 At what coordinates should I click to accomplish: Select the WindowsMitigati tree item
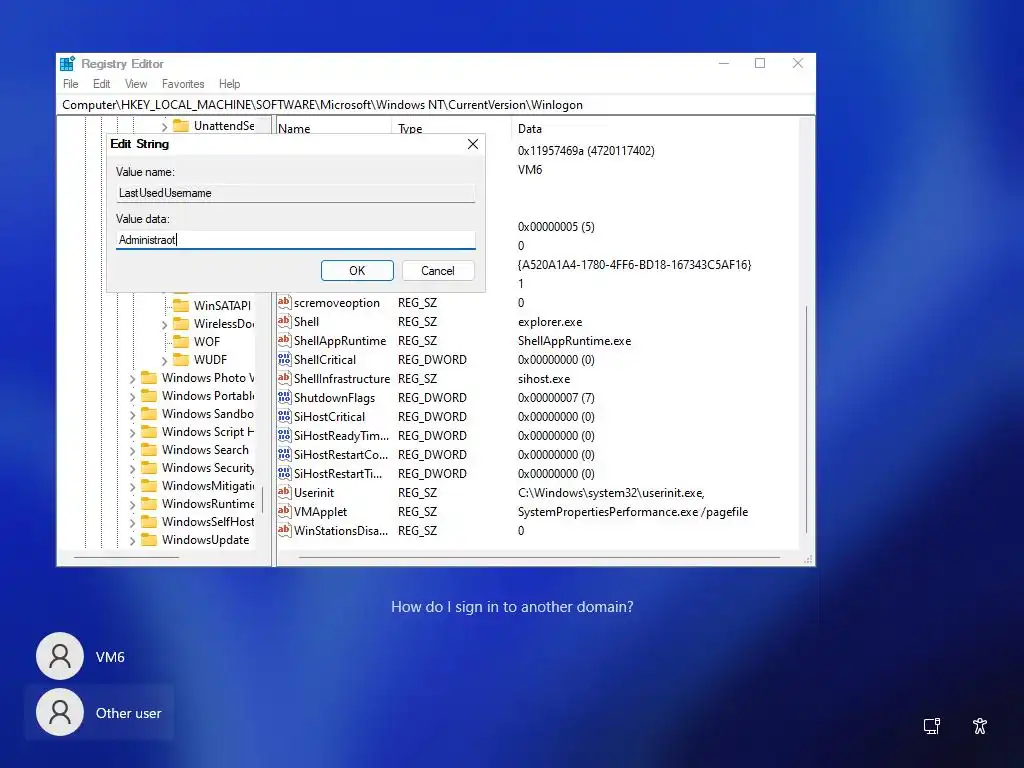point(208,485)
